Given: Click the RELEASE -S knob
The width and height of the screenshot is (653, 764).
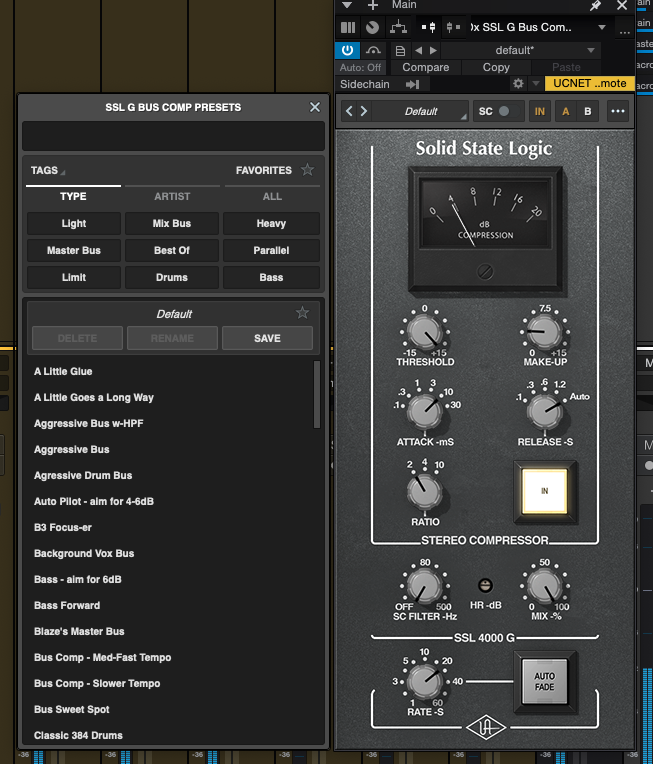Looking at the screenshot, I should click(x=544, y=411).
